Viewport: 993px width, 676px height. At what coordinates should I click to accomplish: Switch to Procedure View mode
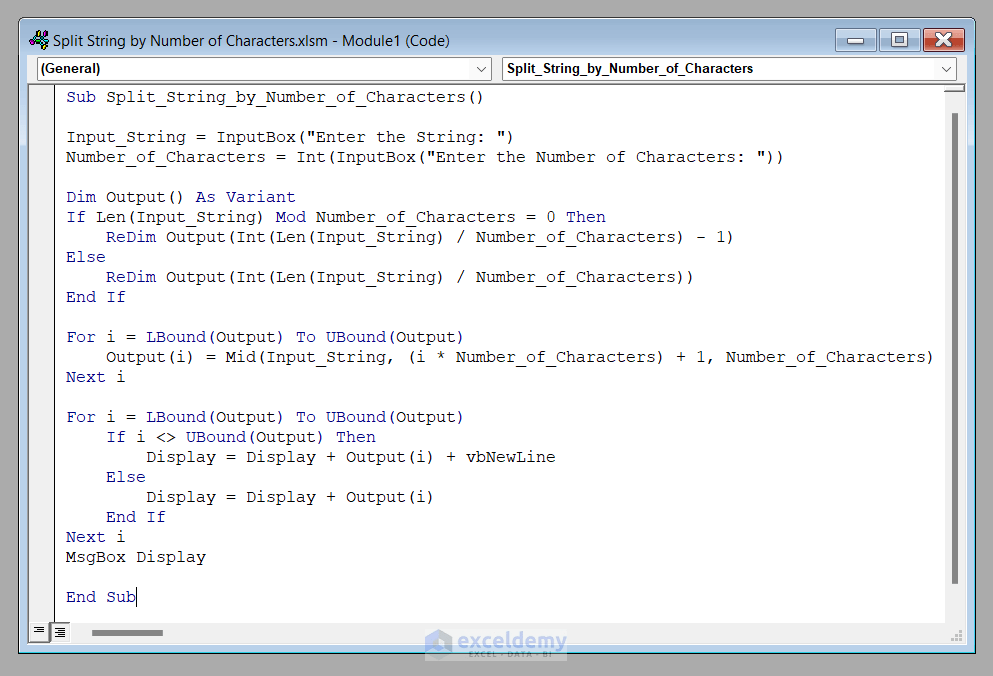coord(38,632)
